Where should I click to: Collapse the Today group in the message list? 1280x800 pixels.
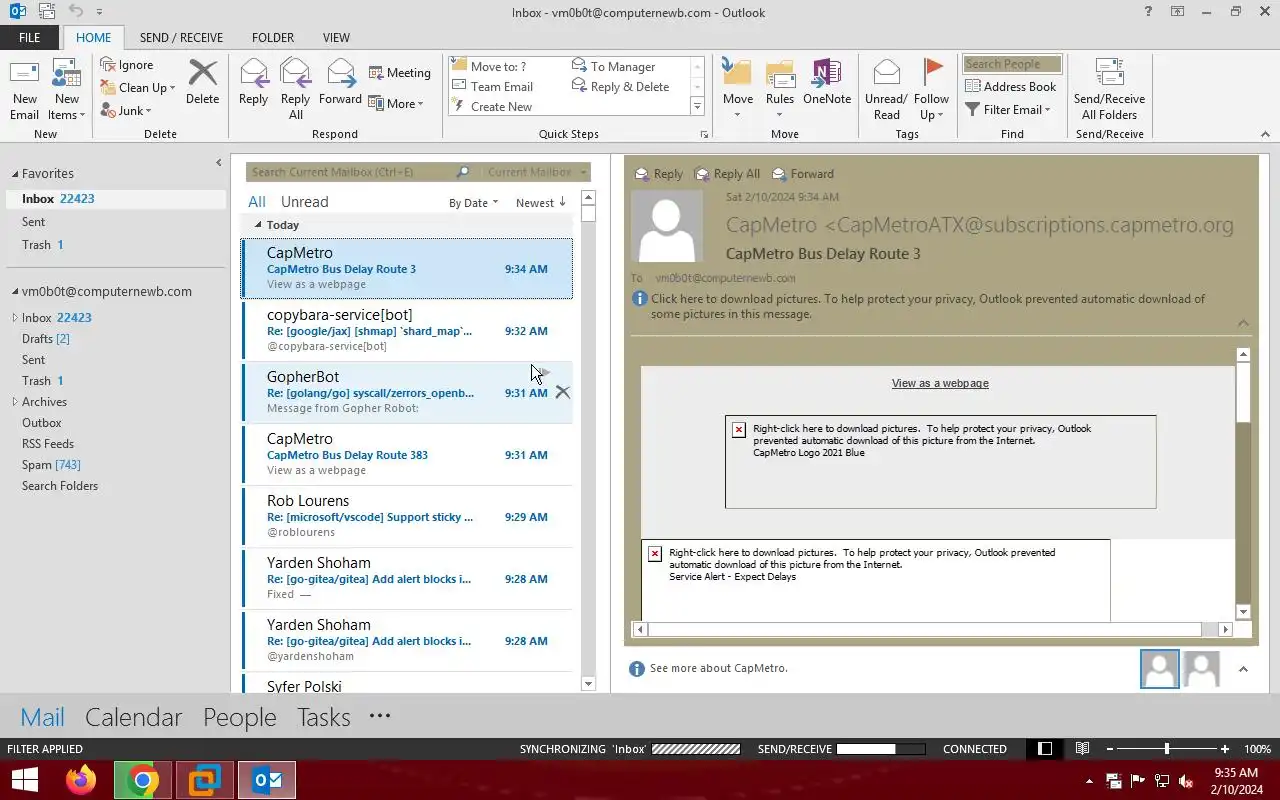pyautogui.click(x=258, y=225)
